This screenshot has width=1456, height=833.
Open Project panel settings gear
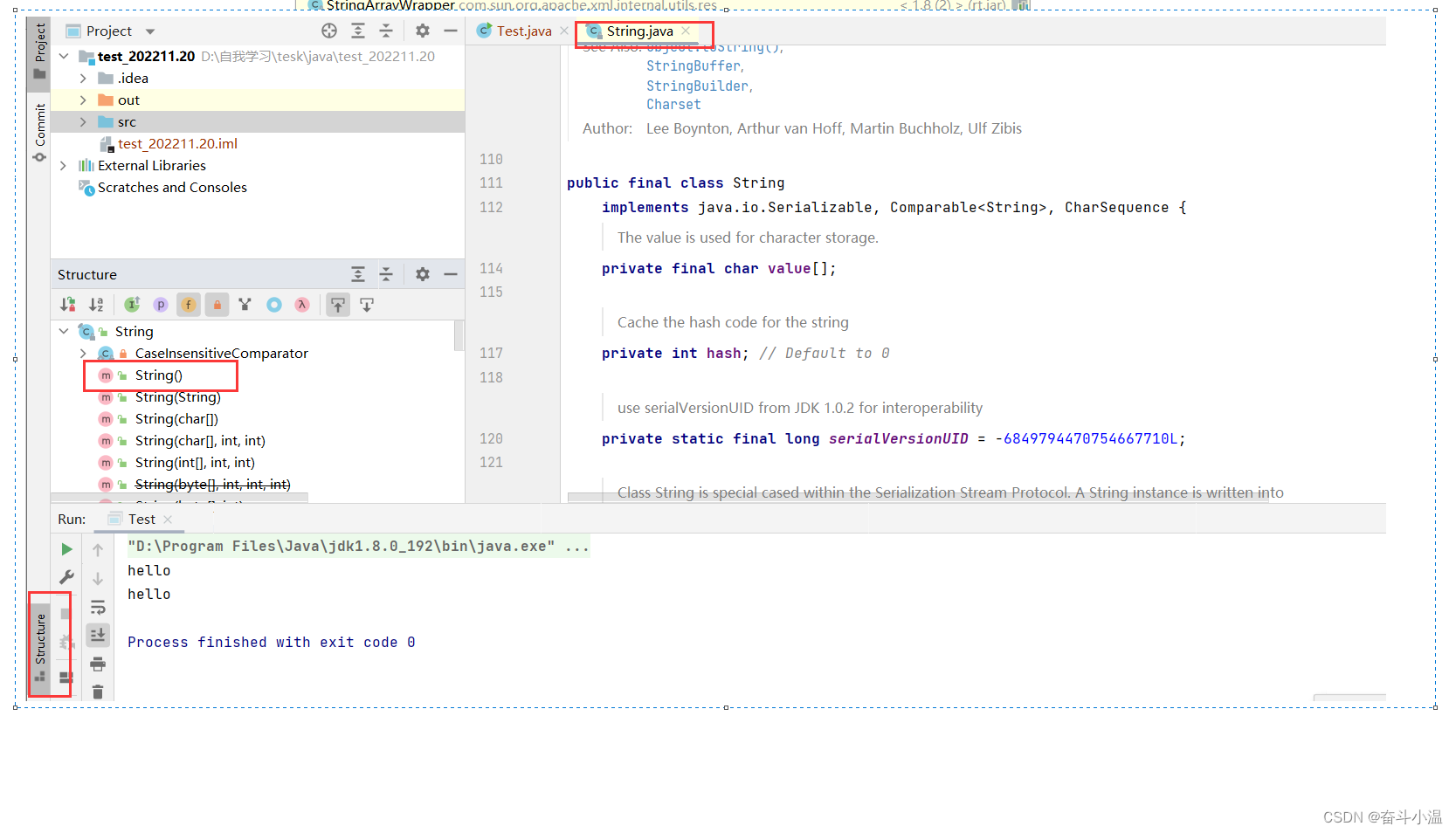pos(423,31)
